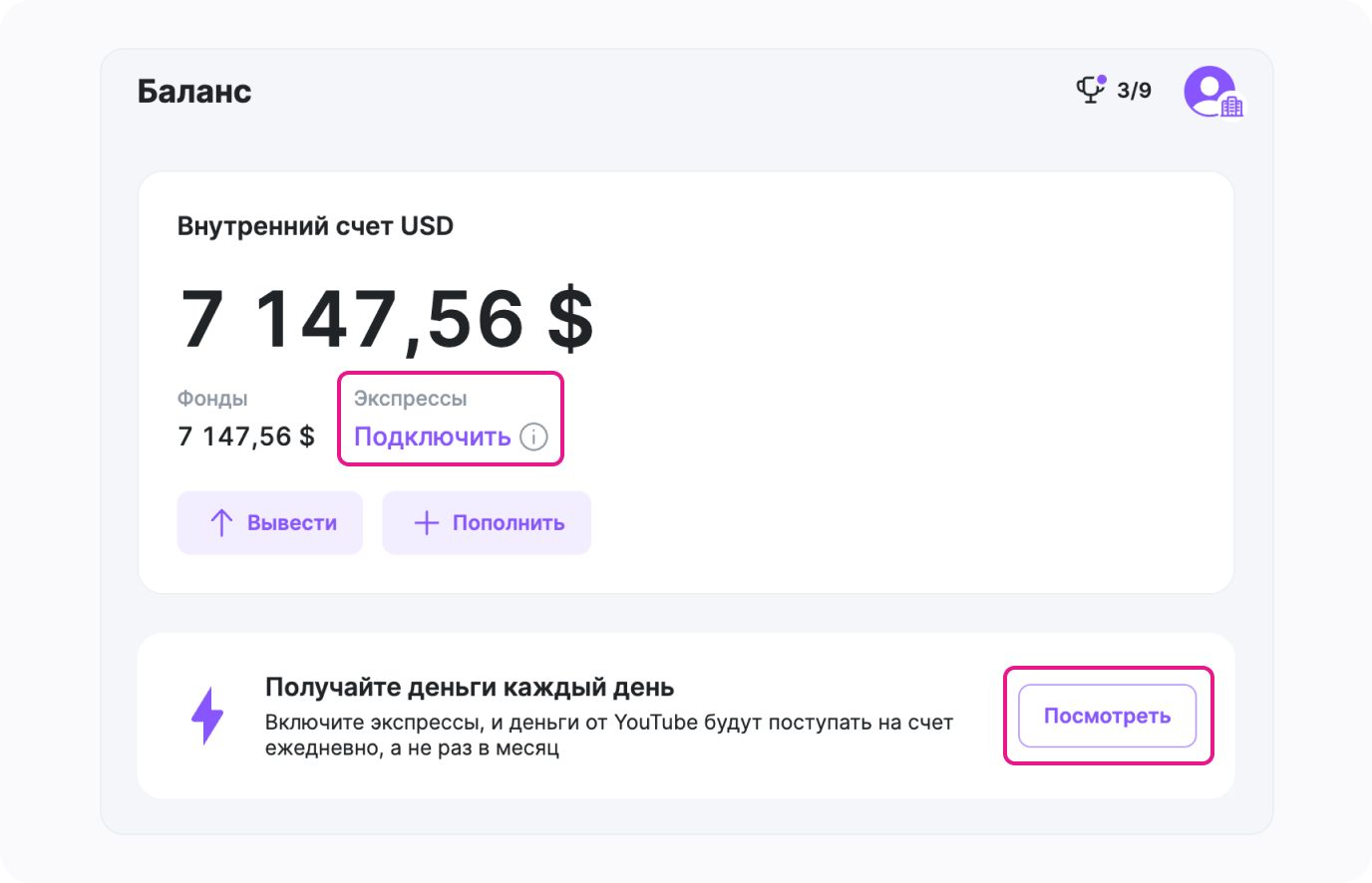1372x883 pixels.
Task: Click the info icon next to Подключить
Action: [534, 437]
